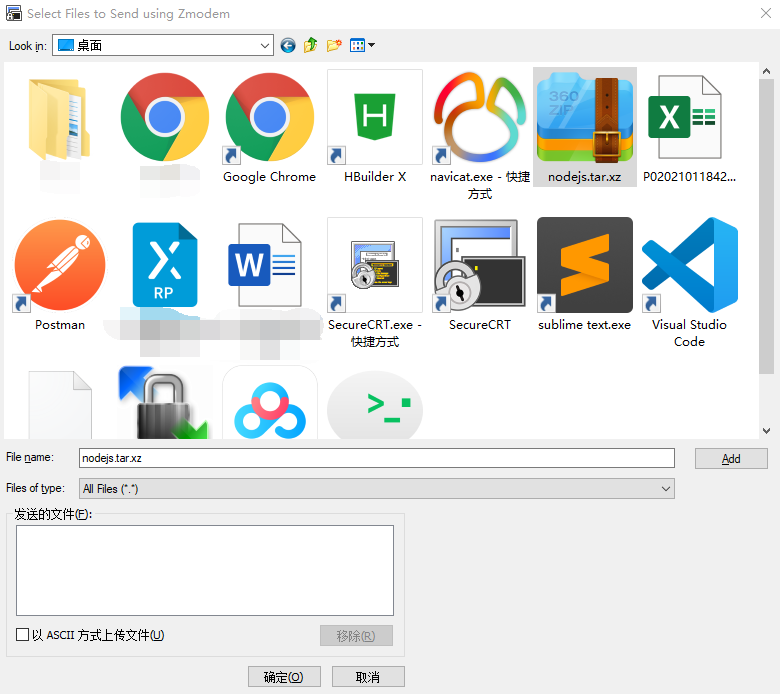Click the Back navigation arrow icon
Viewport: 784px width, 696px height.
(288, 46)
